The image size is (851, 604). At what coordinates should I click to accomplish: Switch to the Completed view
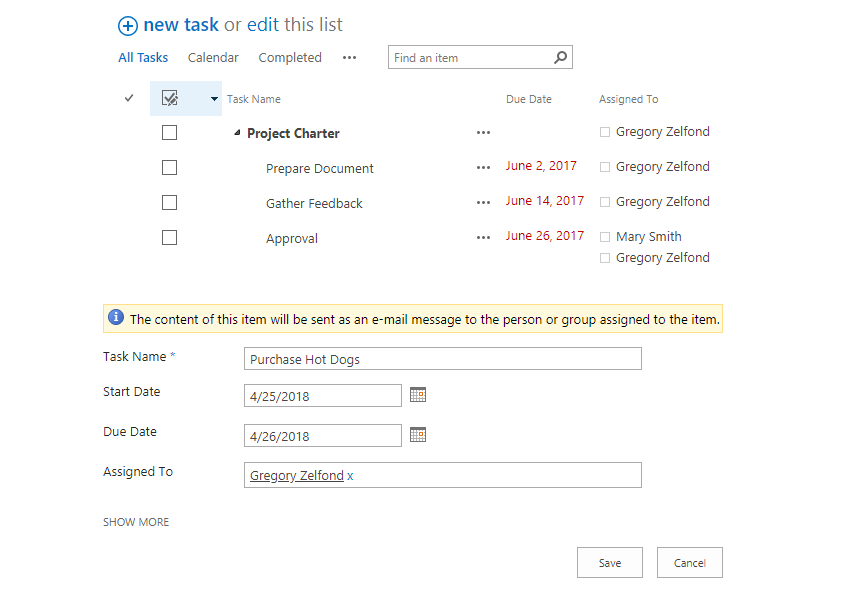(x=290, y=58)
